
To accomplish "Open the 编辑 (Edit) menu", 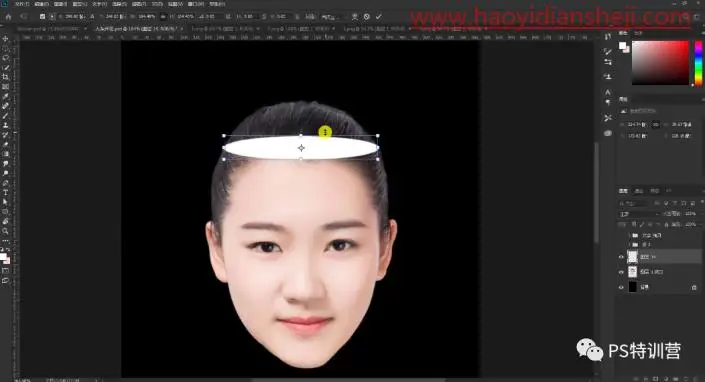I will click(x=41, y=4).
